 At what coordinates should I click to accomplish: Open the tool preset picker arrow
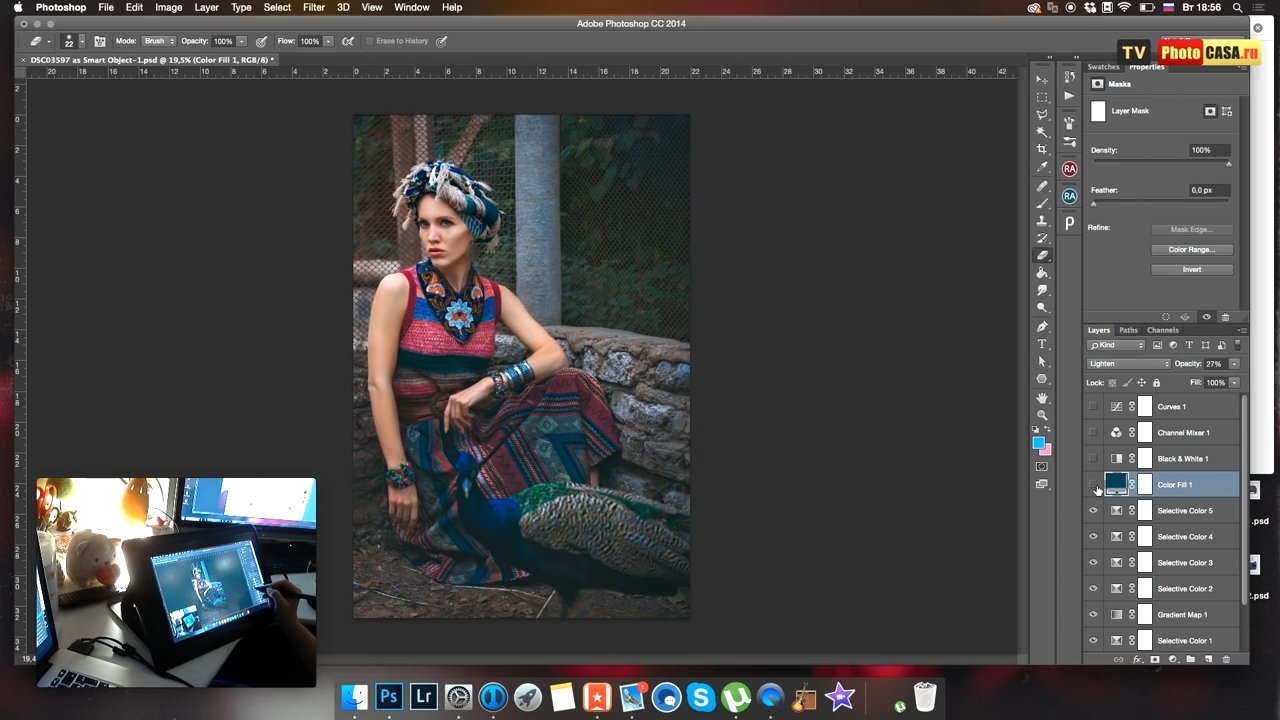48,41
